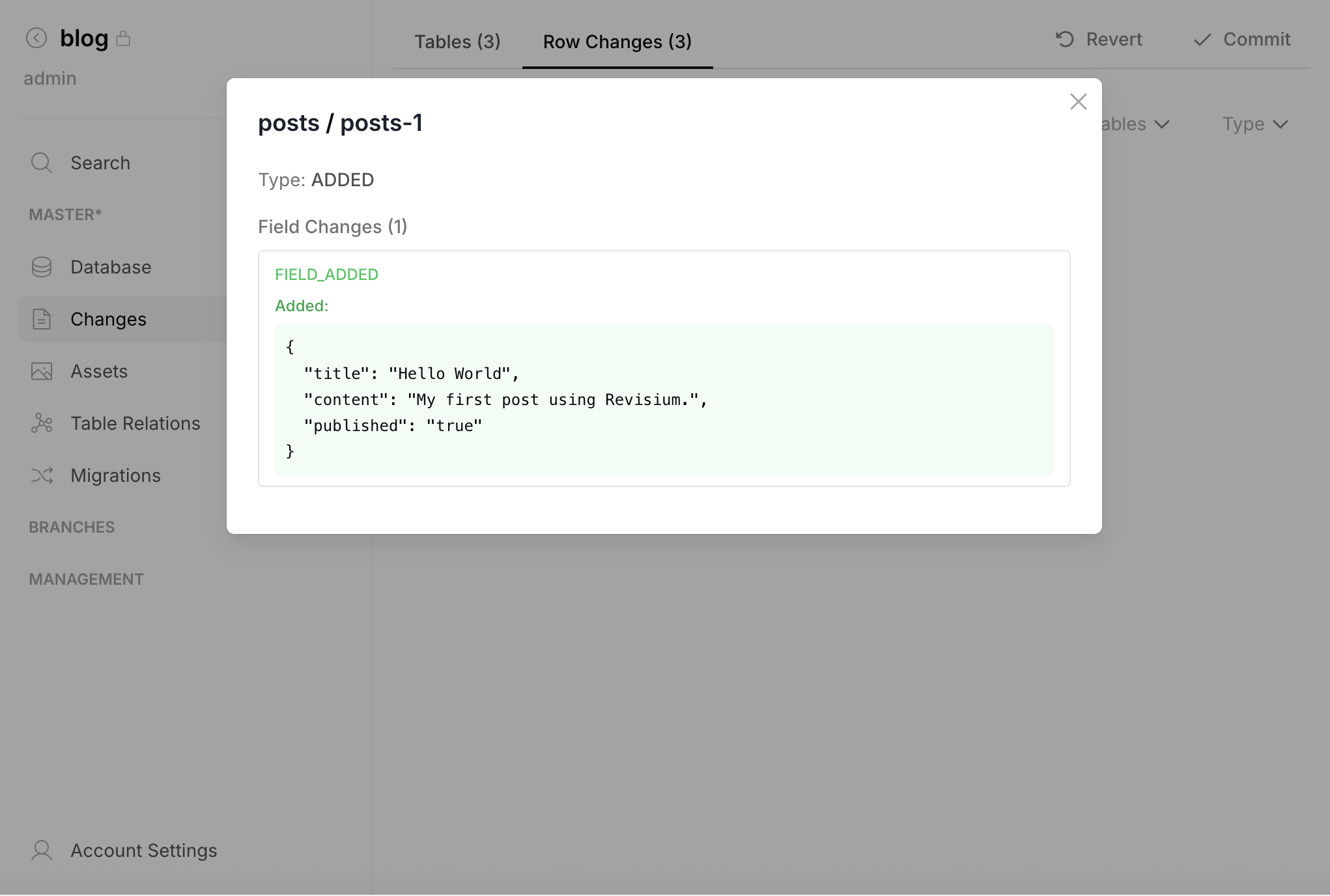Click the Changes document icon
Image resolution: width=1330 pixels, height=896 pixels.
(42, 319)
